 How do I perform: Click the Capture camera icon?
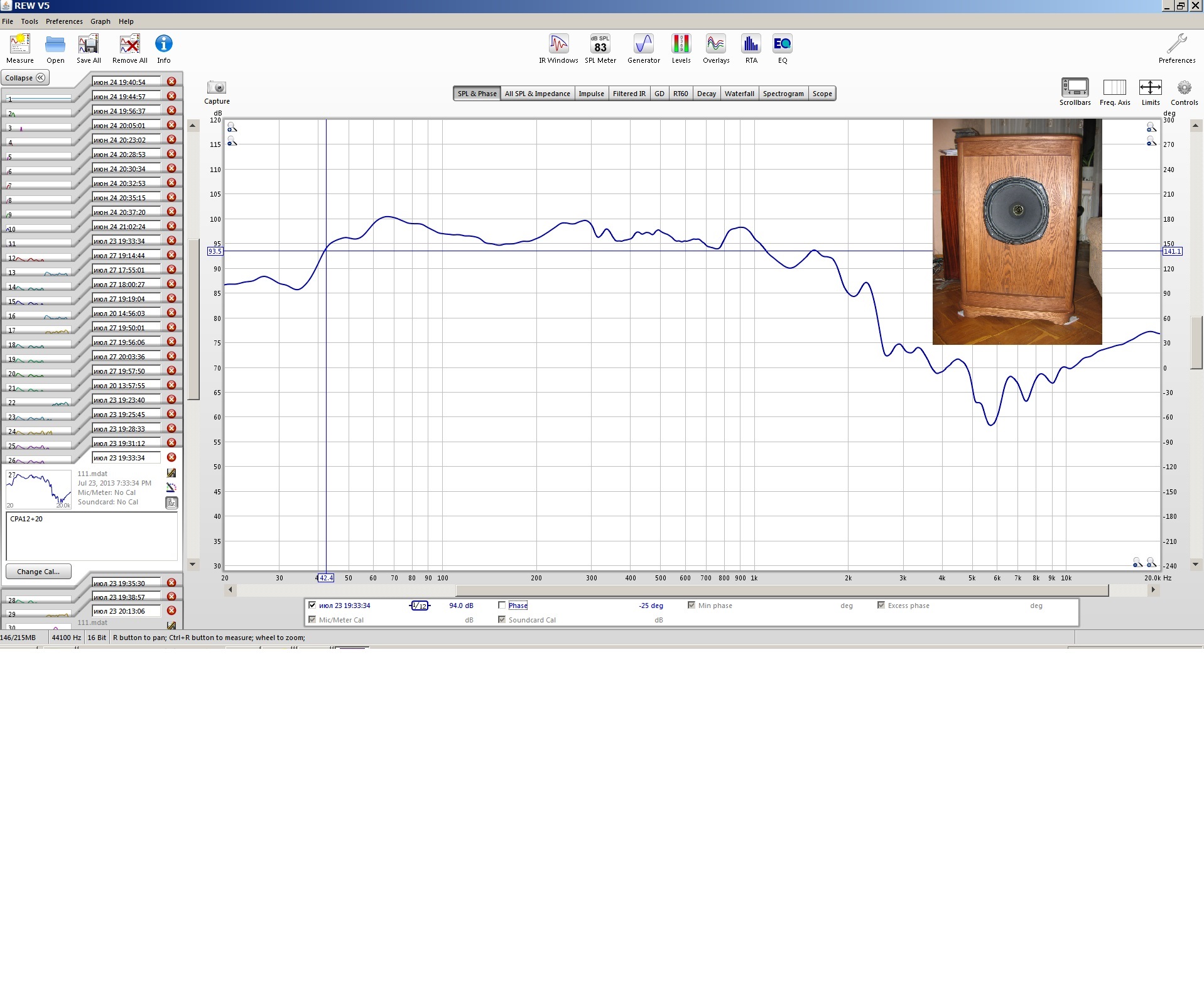coord(217,88)
